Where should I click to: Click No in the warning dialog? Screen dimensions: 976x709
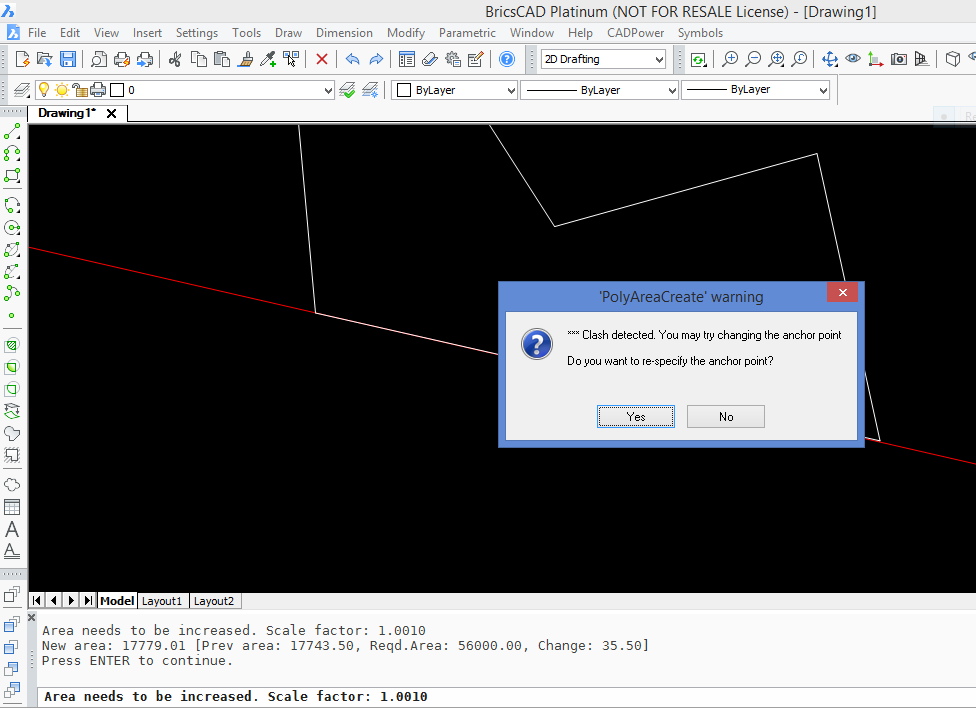(x=725, y=416)
